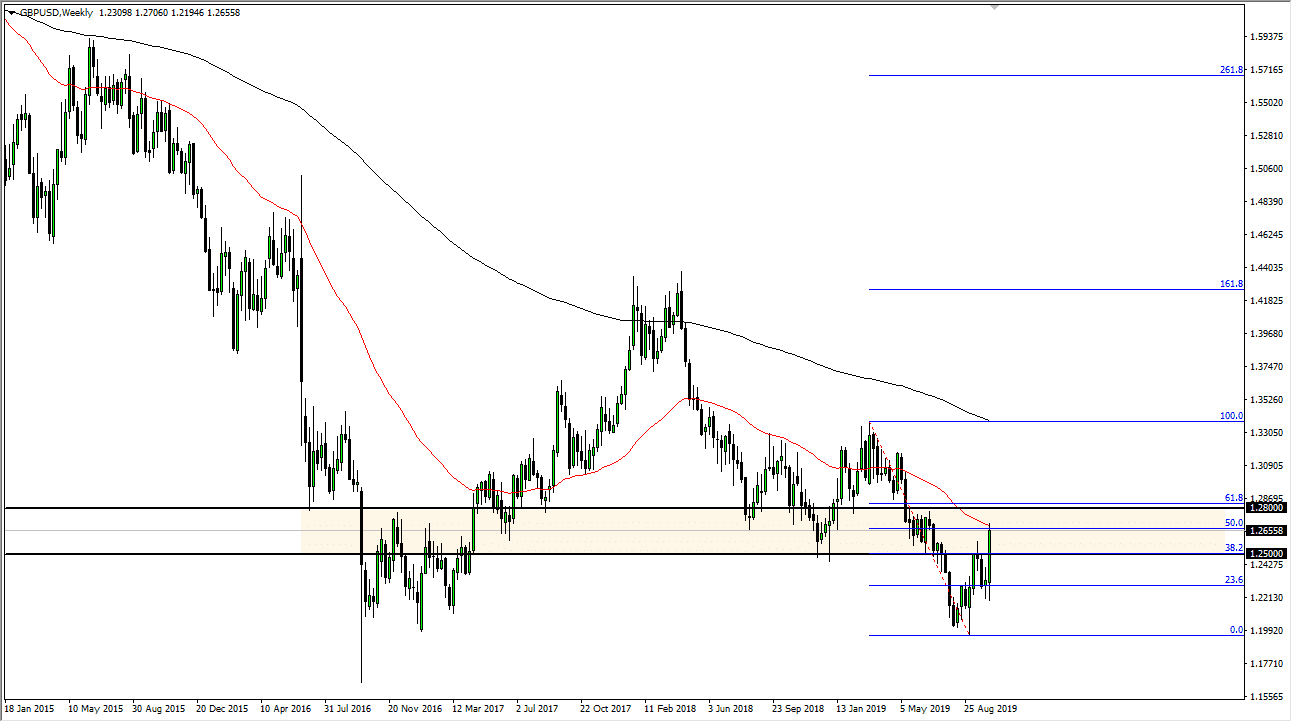Viewport: 1292px width, 722px height.
Task: Select the 61.8 Fibonacci retracement label
Action: tap(1233, 498)
